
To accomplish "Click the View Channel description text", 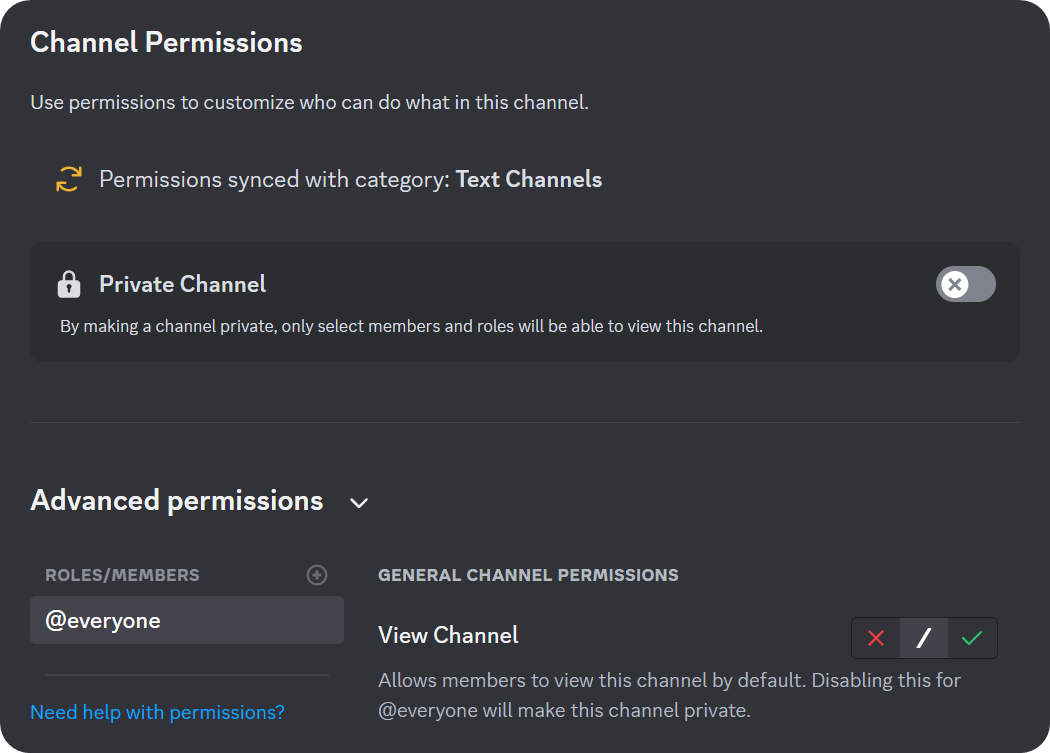I will tap(668, 694).
